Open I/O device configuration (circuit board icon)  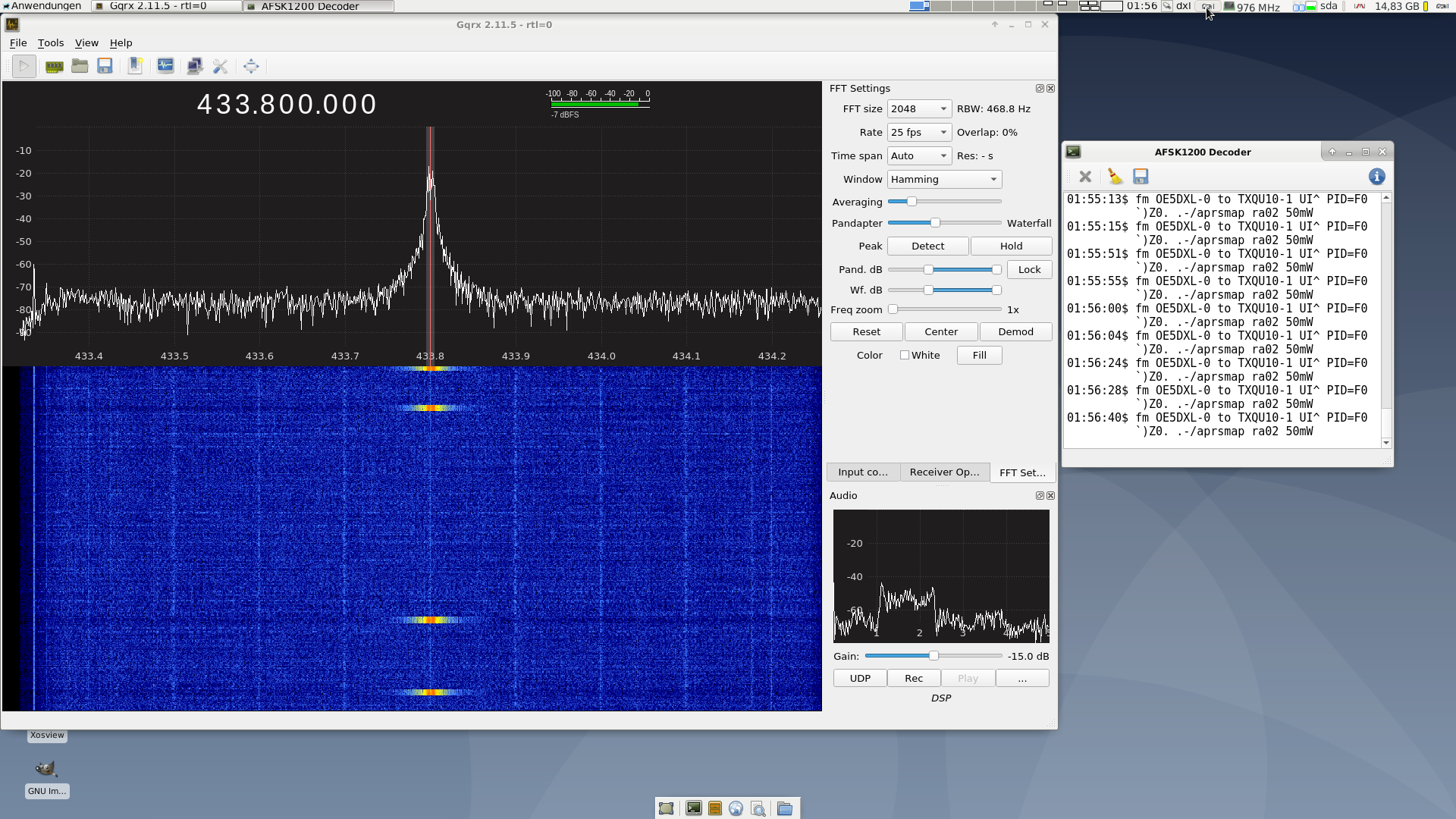click(x=55, y=67)
